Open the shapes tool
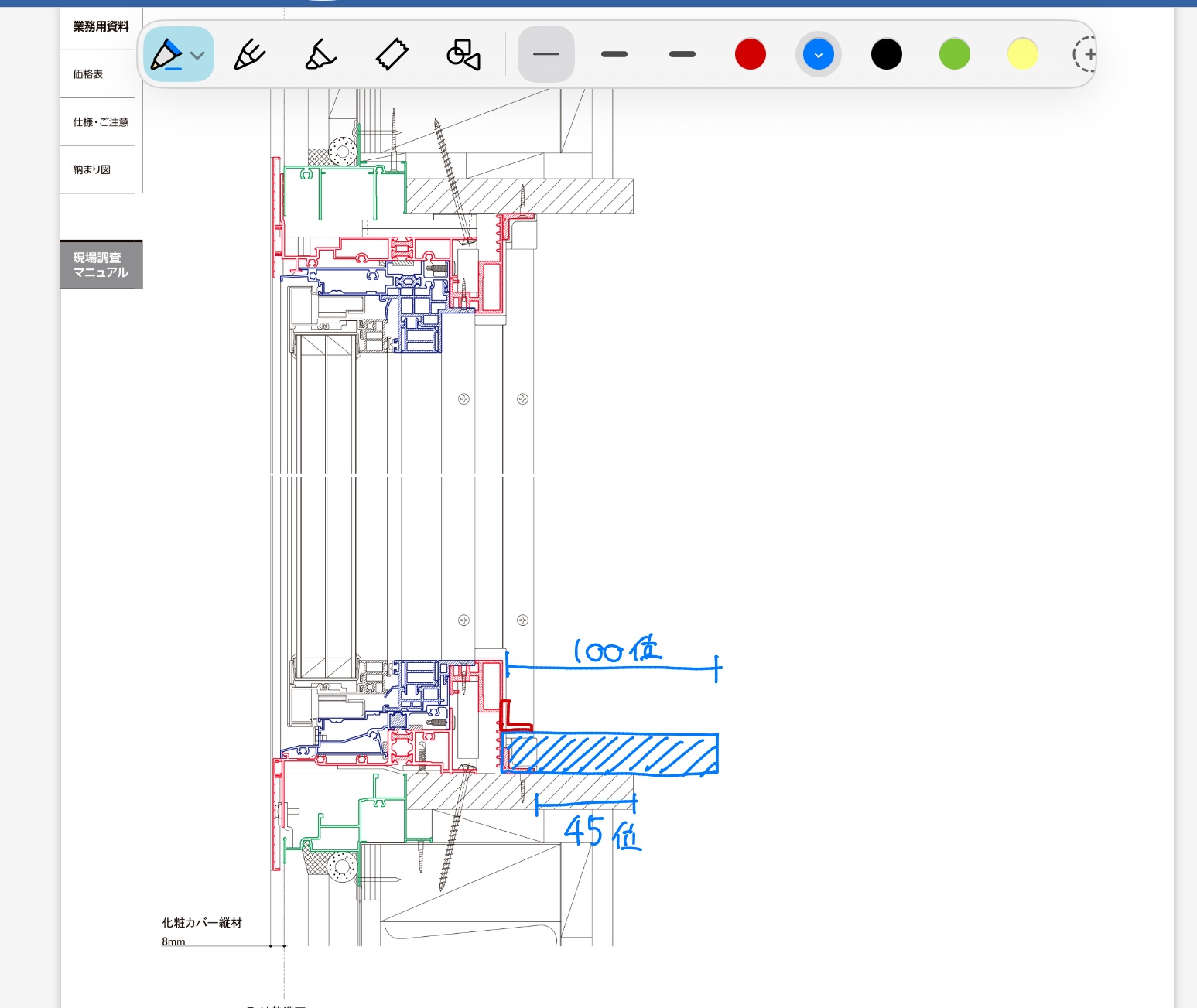1197x1008 pixels. coord(463,55)
